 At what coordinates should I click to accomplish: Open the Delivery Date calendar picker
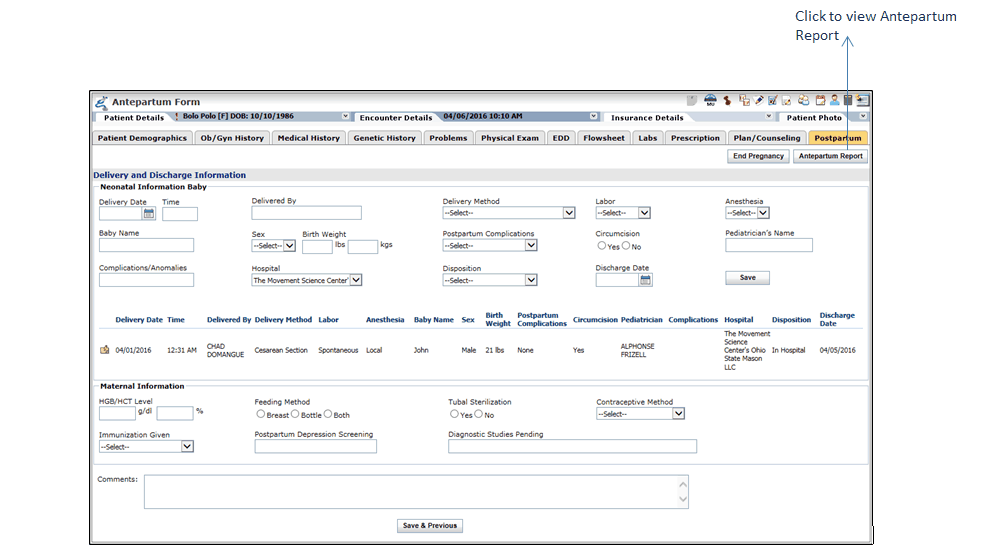(x=149, y=213)
